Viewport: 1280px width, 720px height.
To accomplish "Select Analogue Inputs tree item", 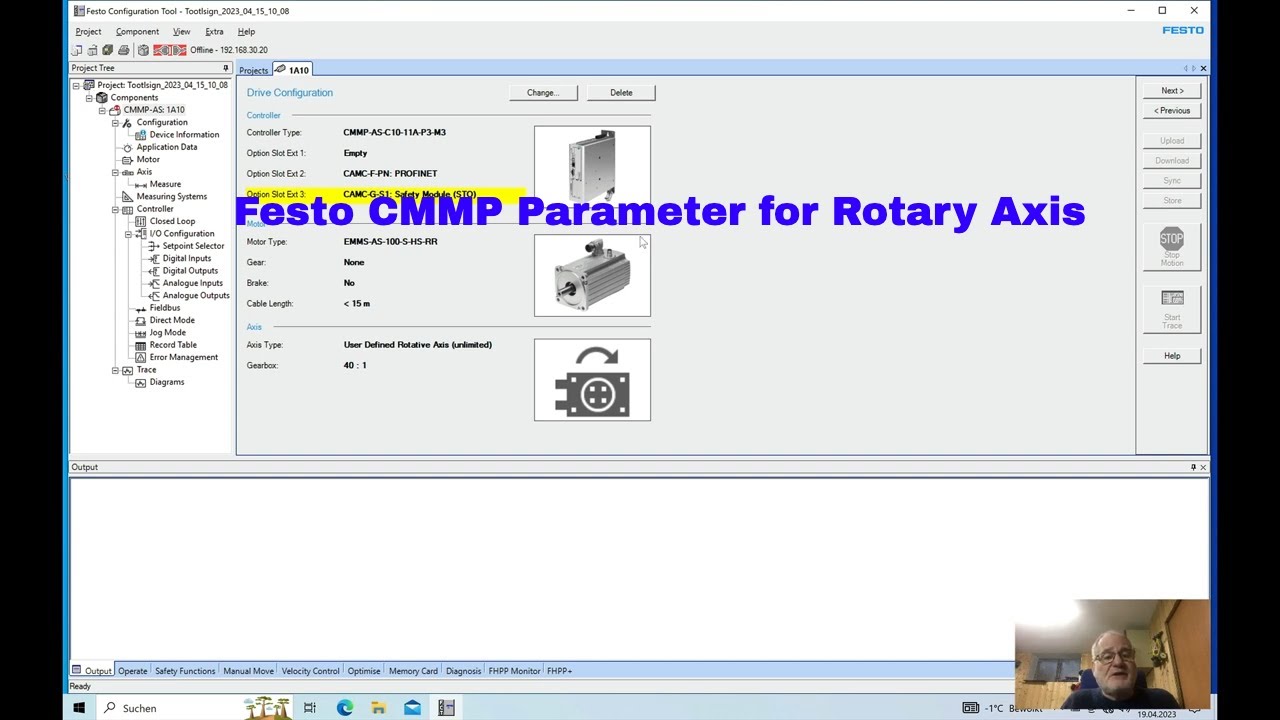I will [x=192, y=283].
